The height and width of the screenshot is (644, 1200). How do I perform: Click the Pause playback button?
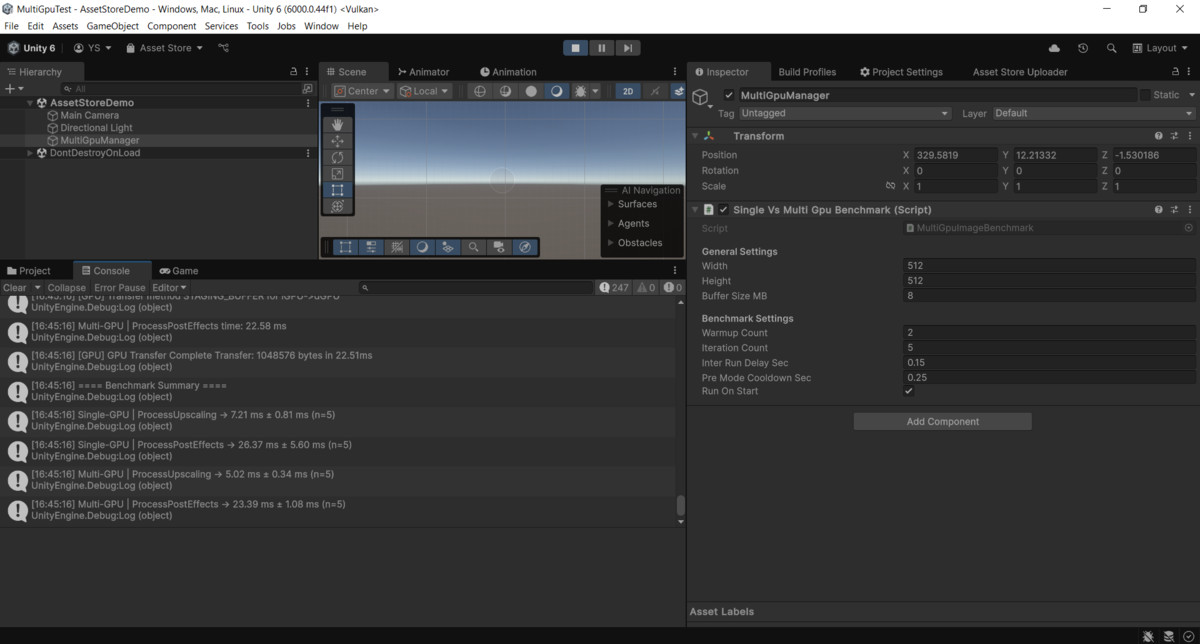pyautogui.click(x=601, y=48)
